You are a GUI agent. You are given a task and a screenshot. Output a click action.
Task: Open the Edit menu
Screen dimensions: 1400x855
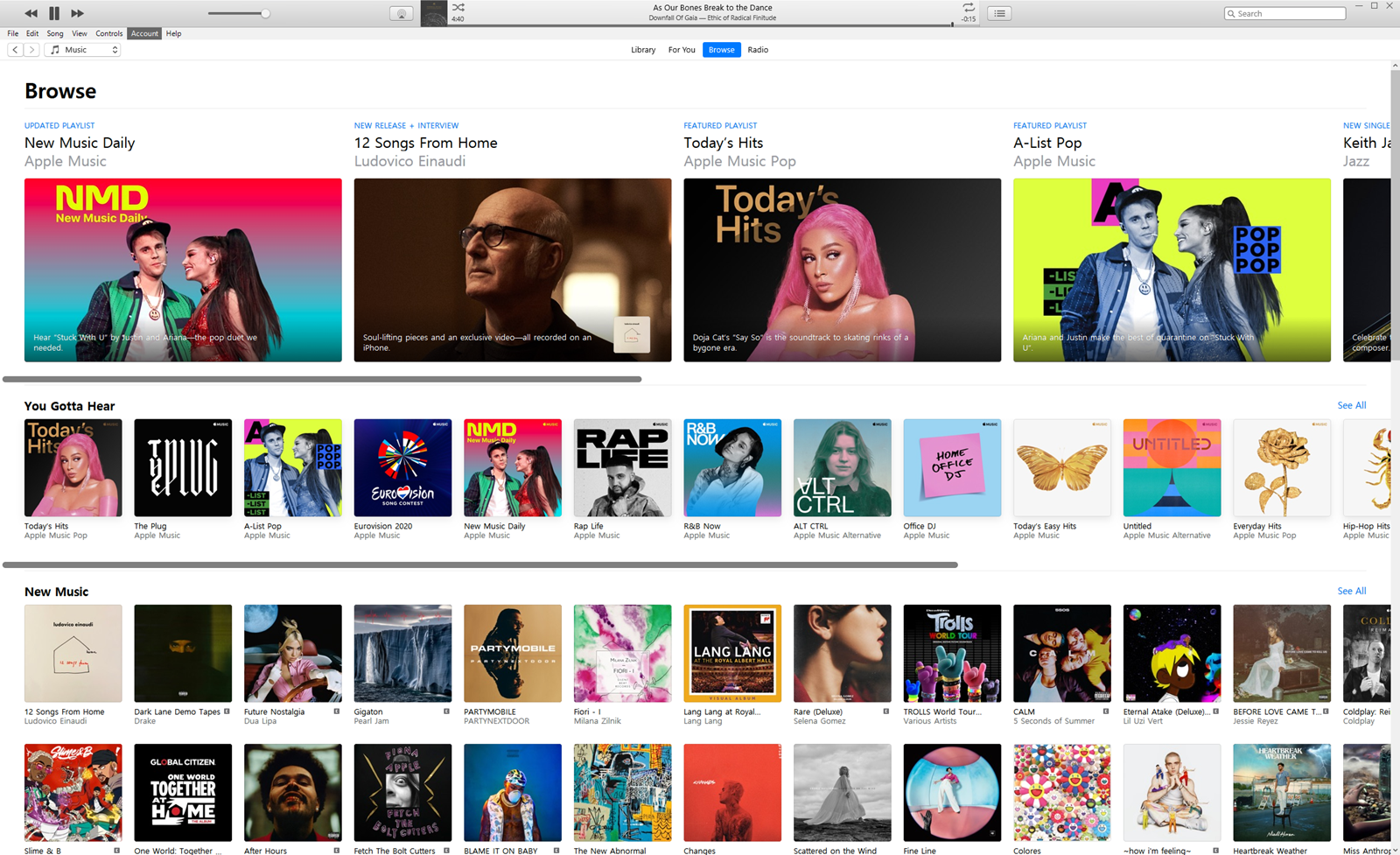click(x=32, y=33)
